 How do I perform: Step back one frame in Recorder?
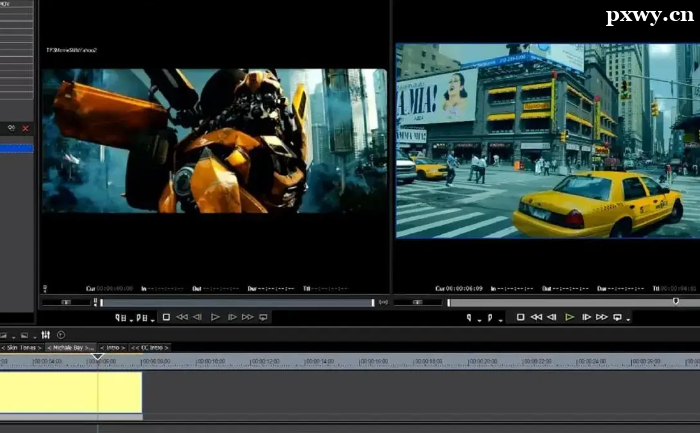552,317
